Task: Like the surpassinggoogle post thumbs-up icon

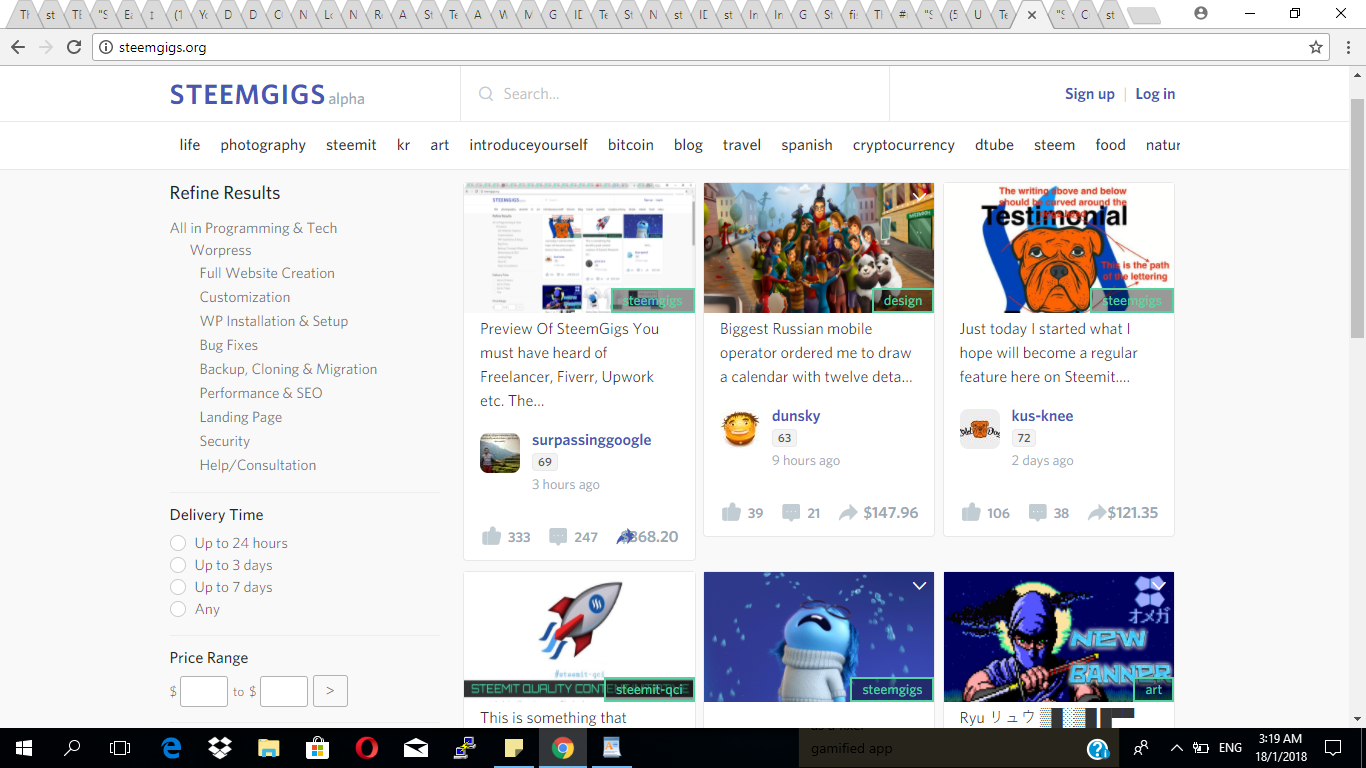Action: coord(491,537)
